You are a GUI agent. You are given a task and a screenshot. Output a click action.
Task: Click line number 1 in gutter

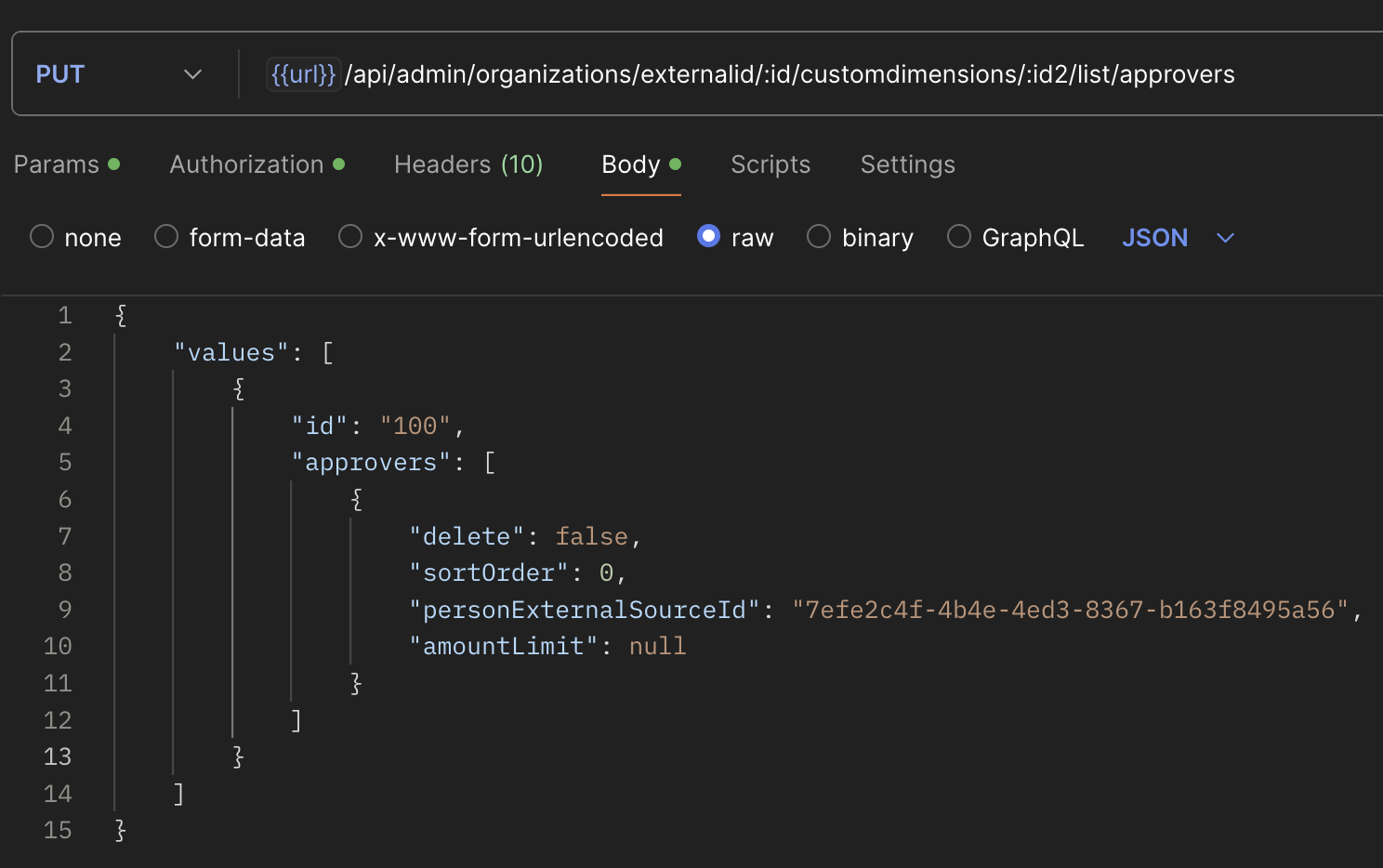coord(65,315)
